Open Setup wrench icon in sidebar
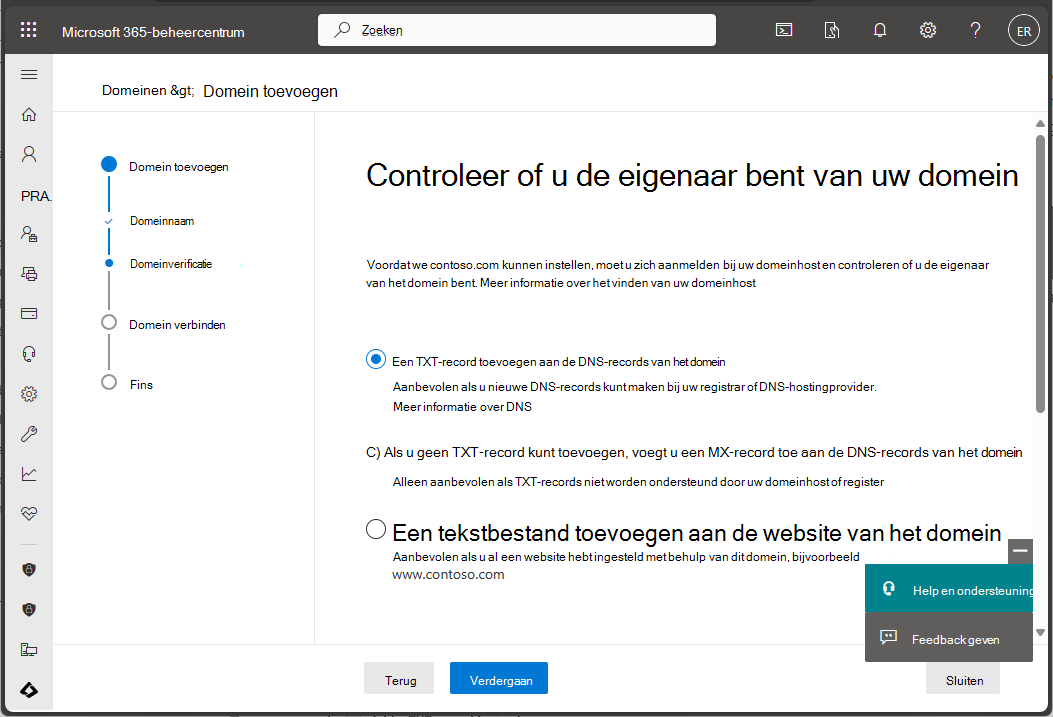 29,434
